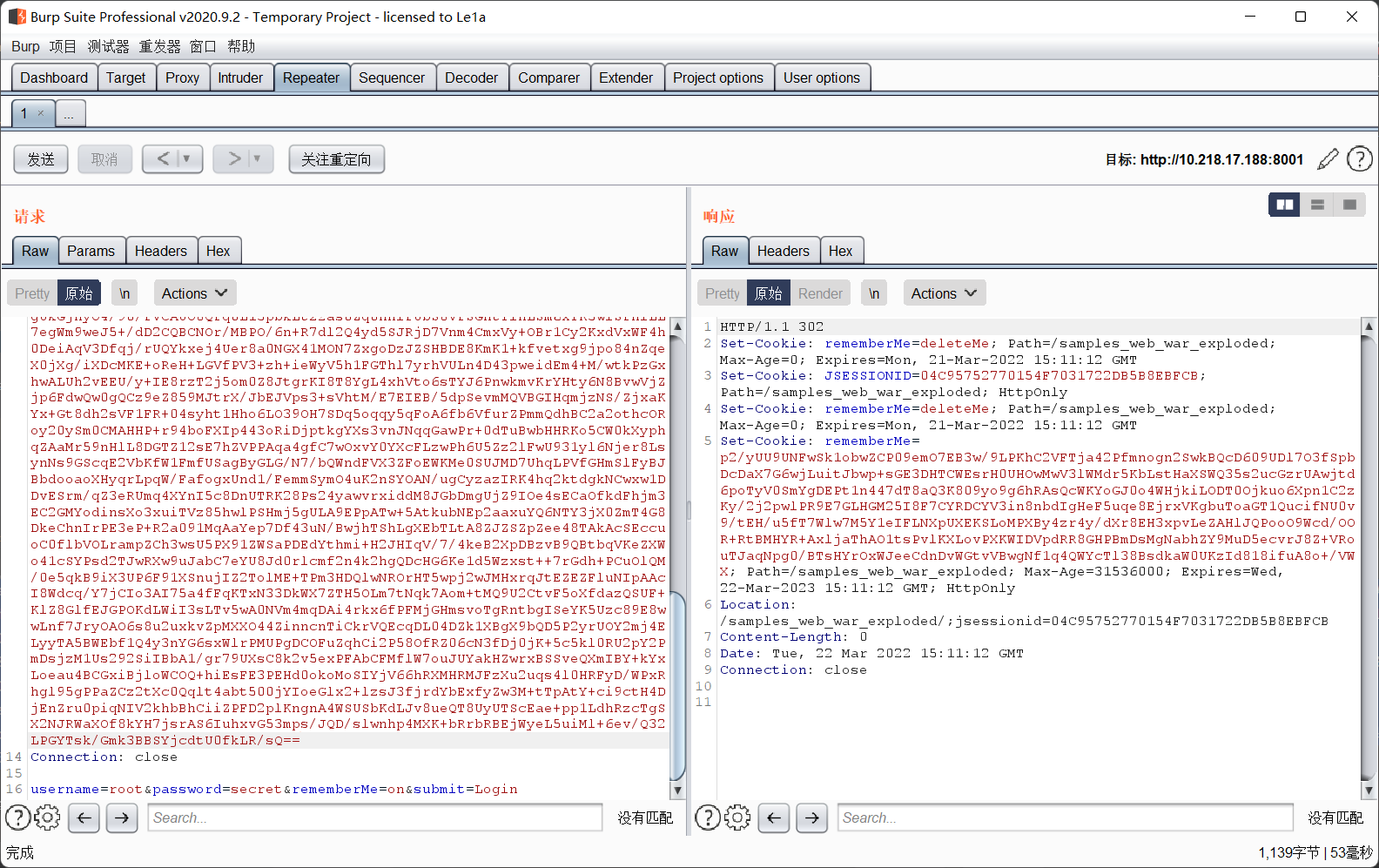Open the 窗口 menu
1379x868 pixels.
click(x=203, y=46)
